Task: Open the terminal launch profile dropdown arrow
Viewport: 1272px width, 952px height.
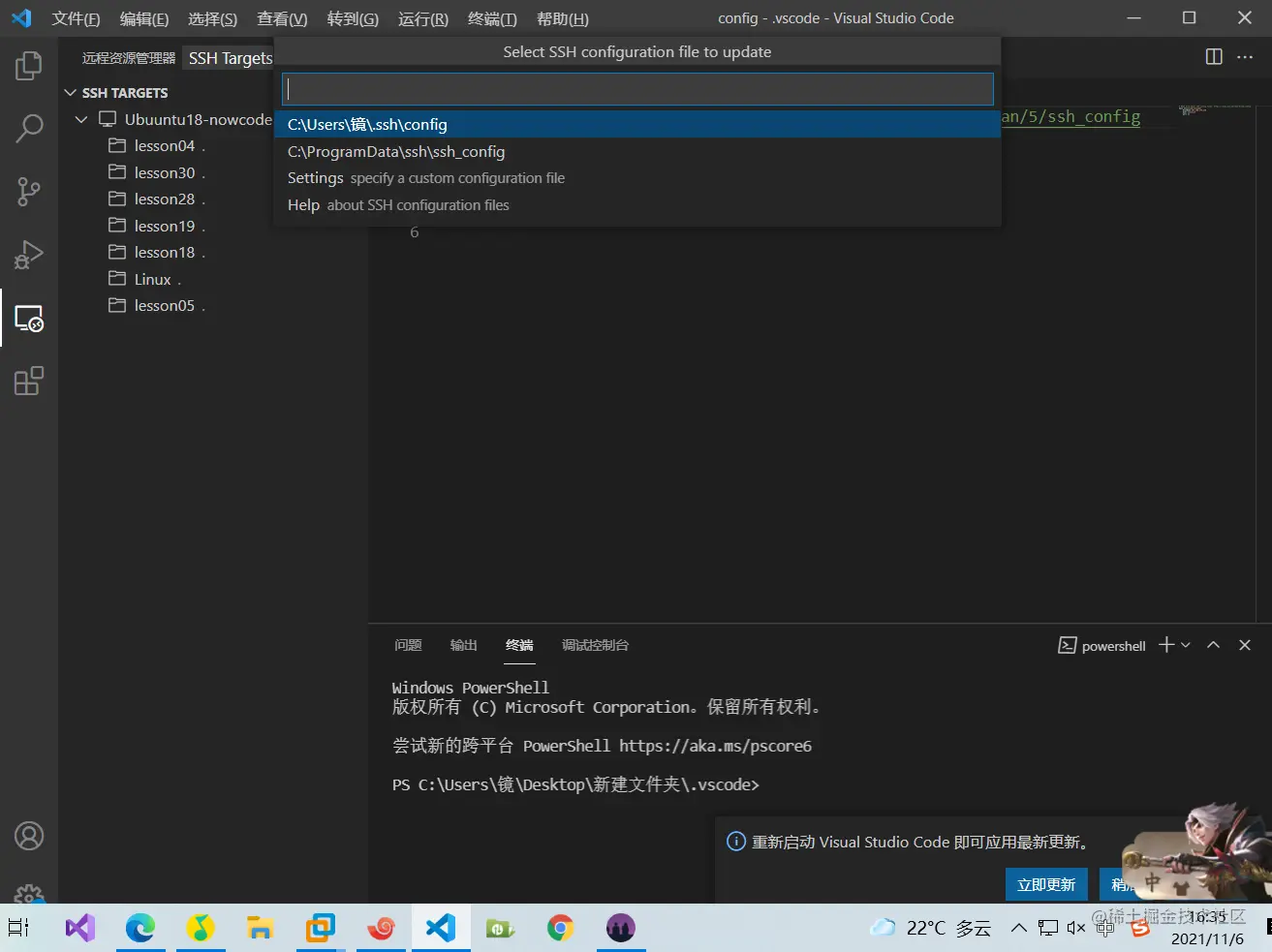Action: click(x=1186, y=645)
